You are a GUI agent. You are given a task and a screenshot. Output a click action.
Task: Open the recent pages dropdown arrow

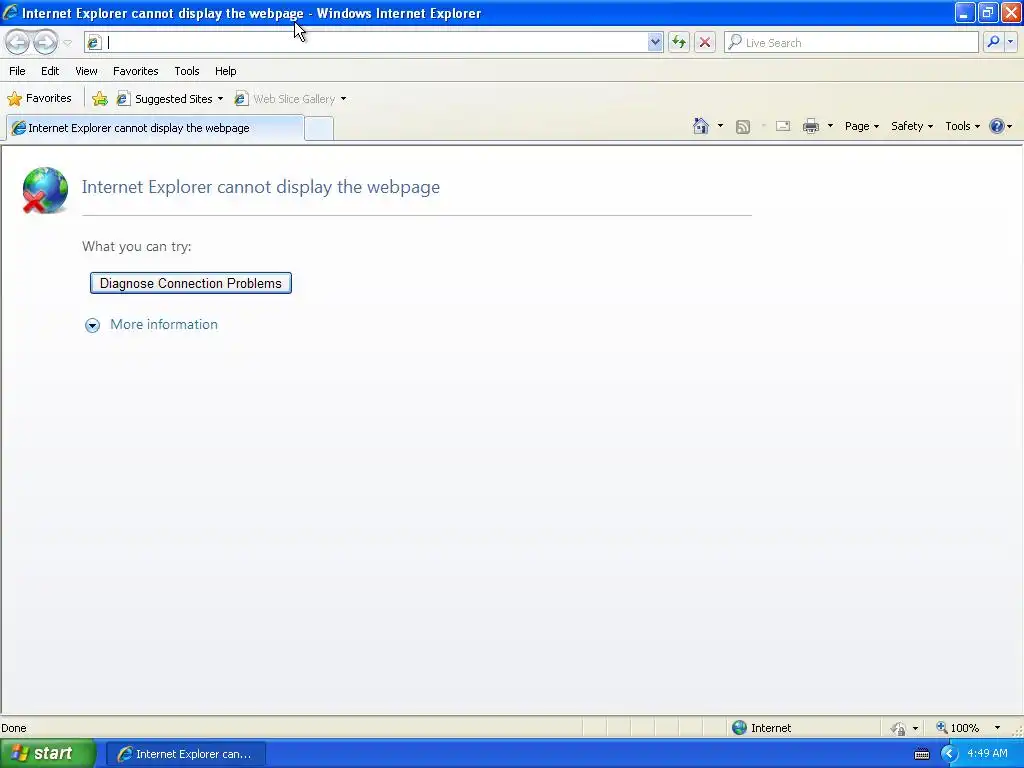(67, 43)
